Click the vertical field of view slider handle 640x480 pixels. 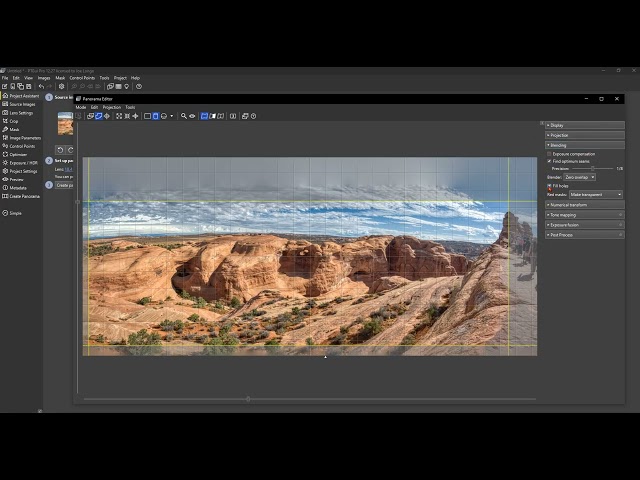[78, 202]
